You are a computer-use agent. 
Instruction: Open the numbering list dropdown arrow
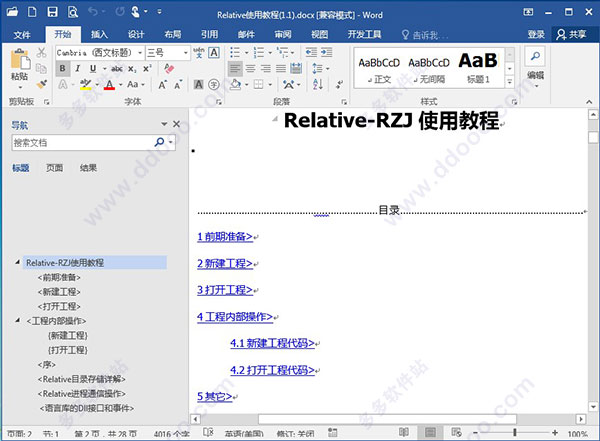coord(270,53)
